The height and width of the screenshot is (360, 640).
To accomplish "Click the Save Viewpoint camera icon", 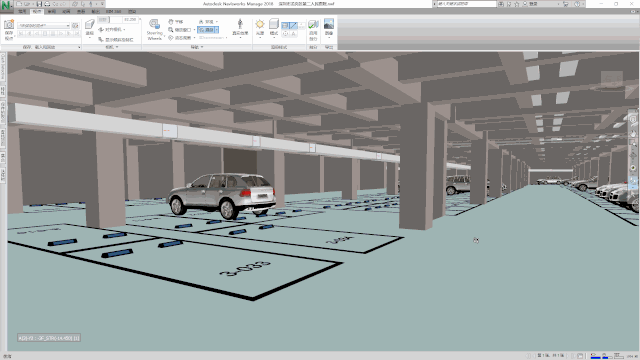I will point(9,25).
